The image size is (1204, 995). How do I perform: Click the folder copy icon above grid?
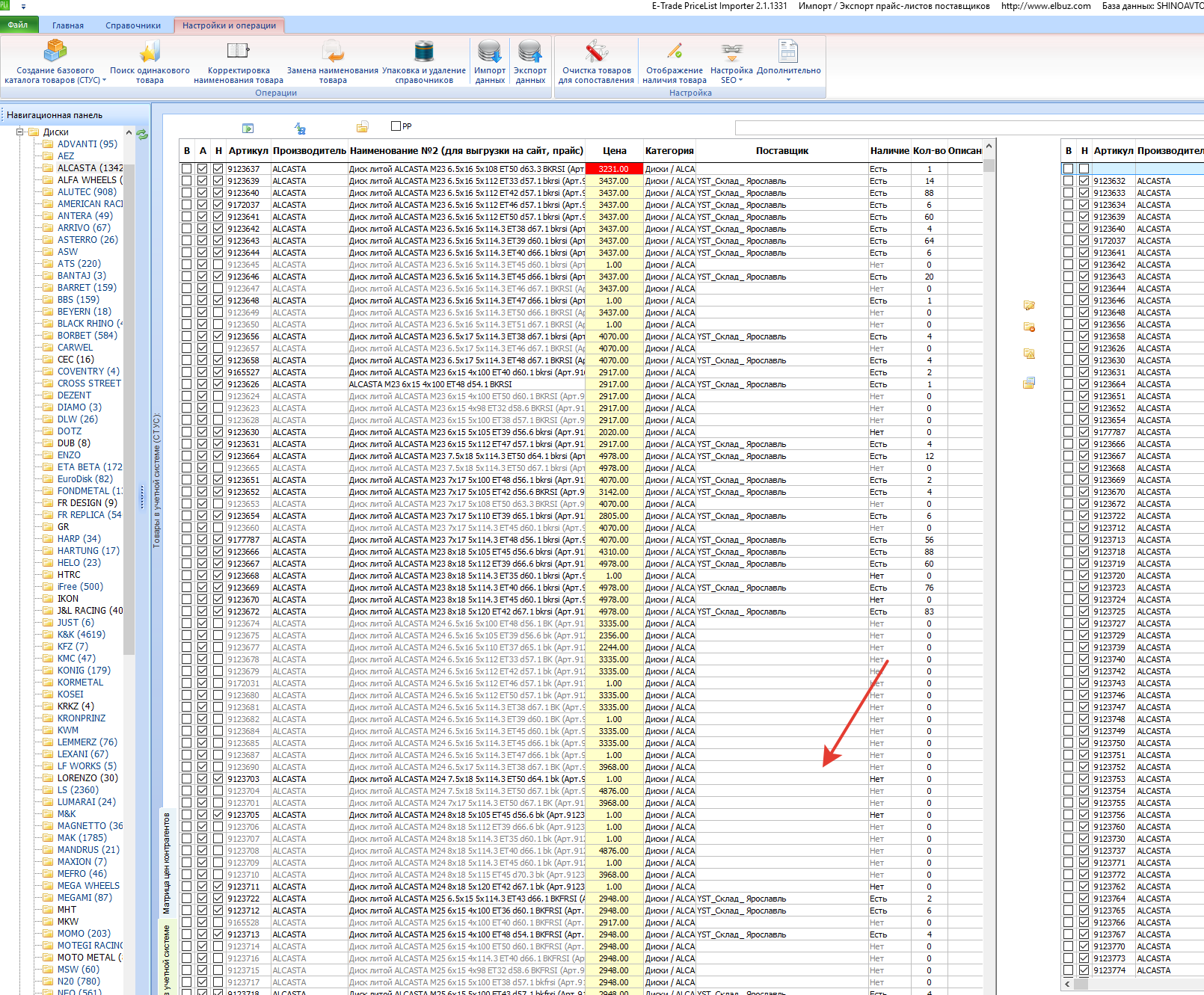click(363, 127)
